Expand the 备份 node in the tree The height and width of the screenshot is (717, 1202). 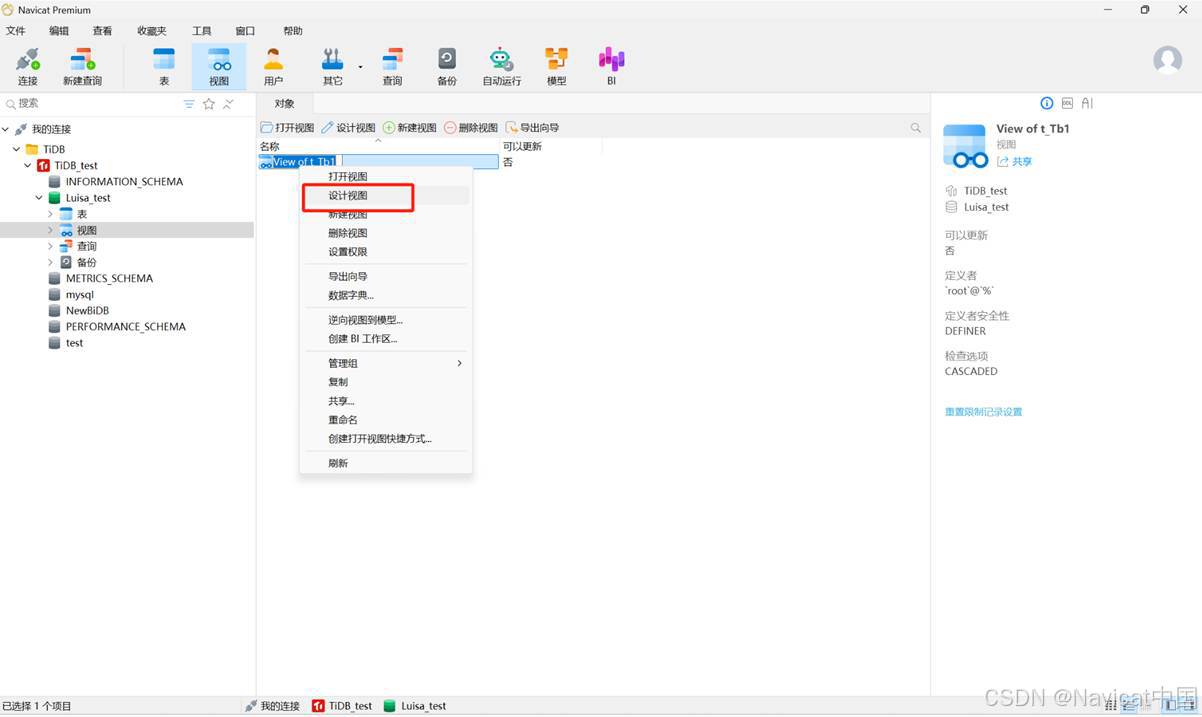(x=50, y=262)
